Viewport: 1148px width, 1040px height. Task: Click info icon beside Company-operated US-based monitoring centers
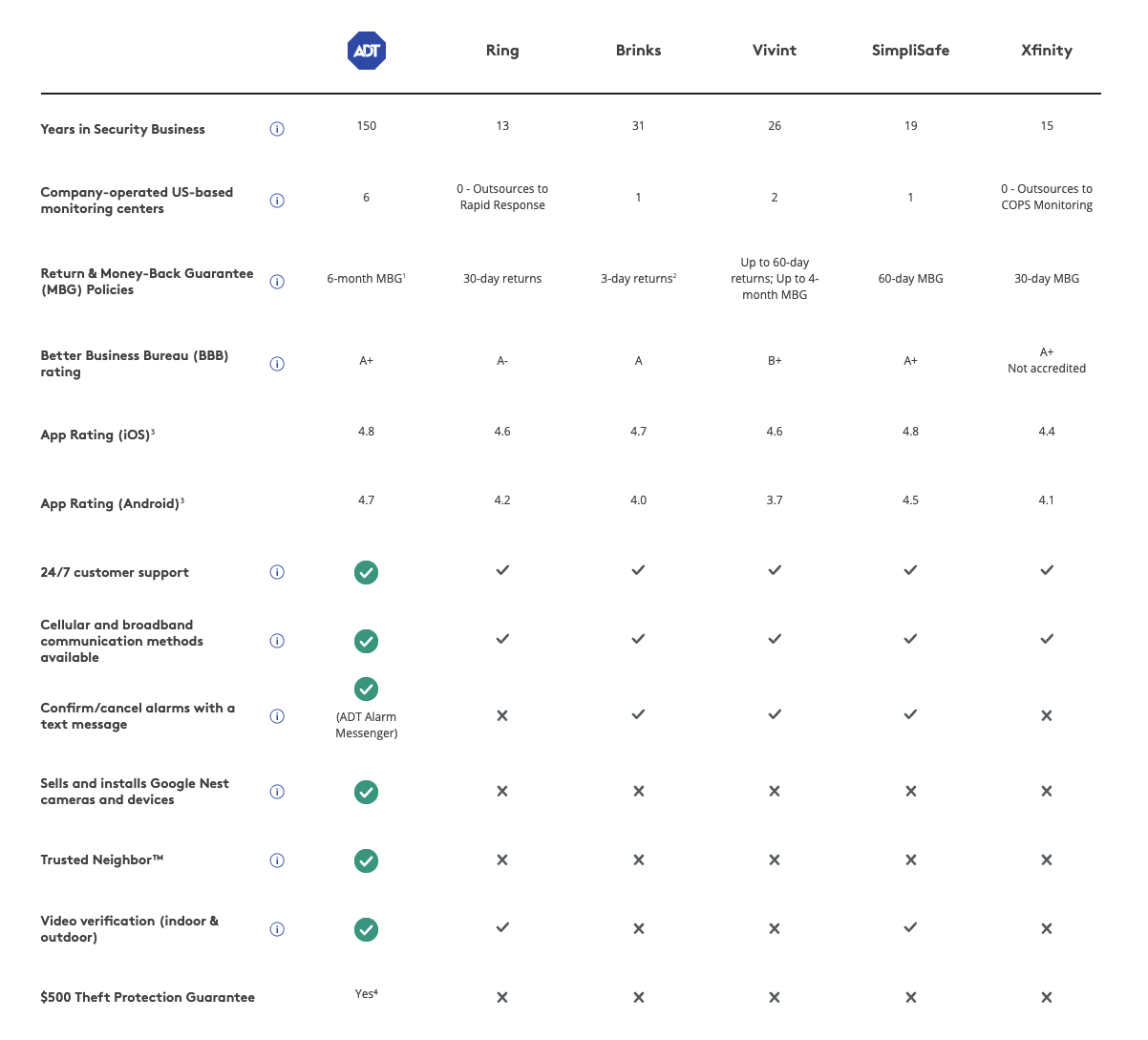tap(277, 201)
